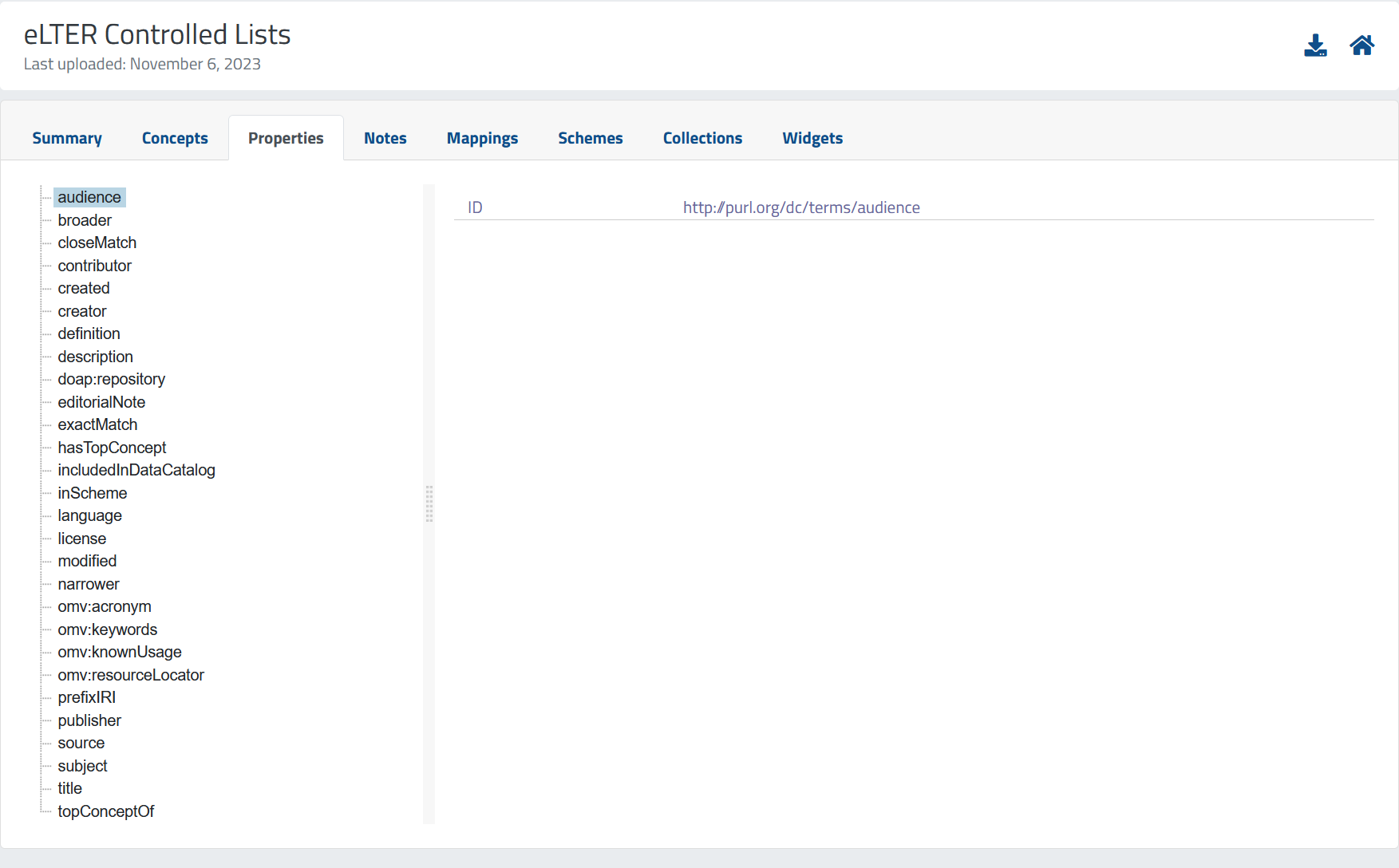Select the includedInDataCatalog property
The width and height of the screenshot is (1399, 868).
(x=136, y=470)
